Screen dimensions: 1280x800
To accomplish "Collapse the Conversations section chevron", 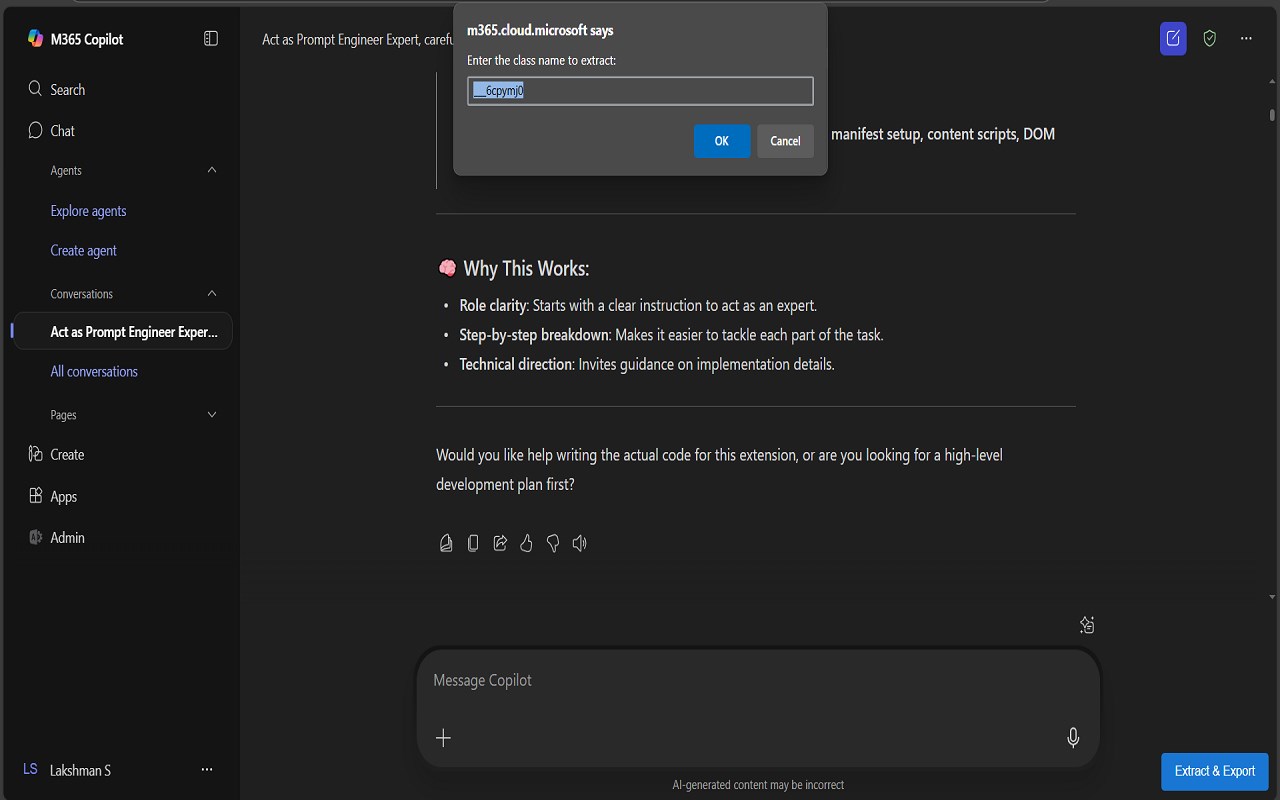I will [212, 293].
